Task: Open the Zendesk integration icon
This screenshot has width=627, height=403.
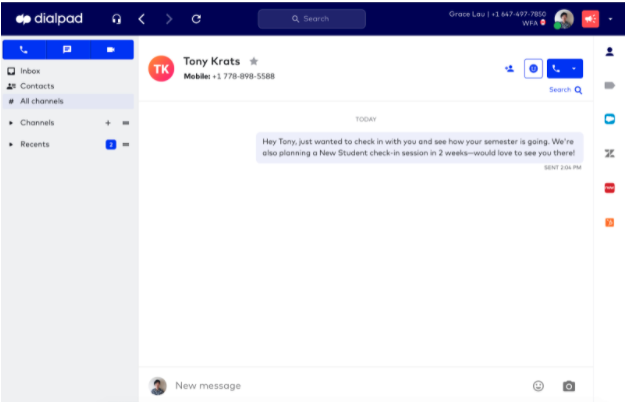Action: [x=609, y=154]
